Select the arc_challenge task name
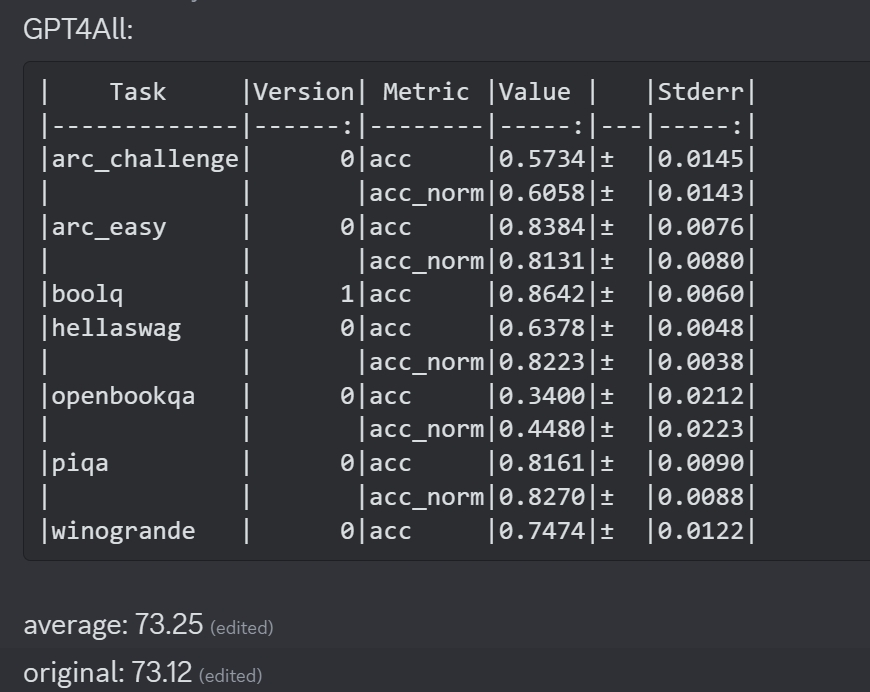870x692 pixels. [145, 159]
